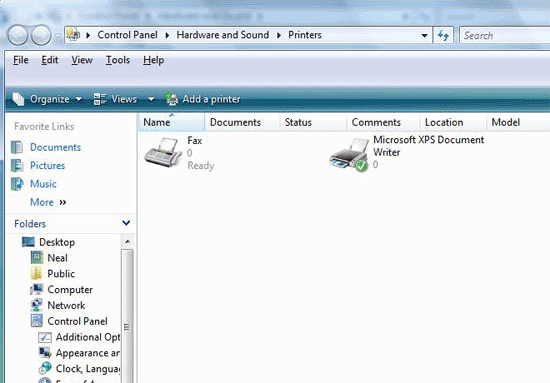This screenshot has height=383, width=550.
Task: Select Computer in the folder tree
Action: (x=70, y=290)
